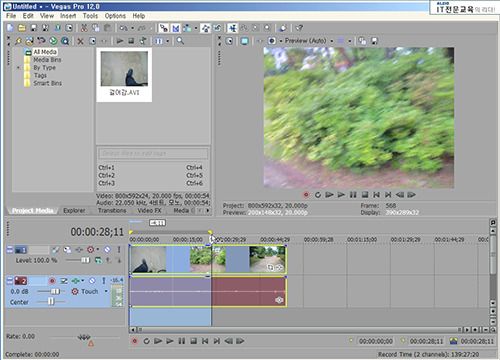Adjust audio track 2 Center pan slider
Screen dimensions: 500x360
[x=51, y=302]
